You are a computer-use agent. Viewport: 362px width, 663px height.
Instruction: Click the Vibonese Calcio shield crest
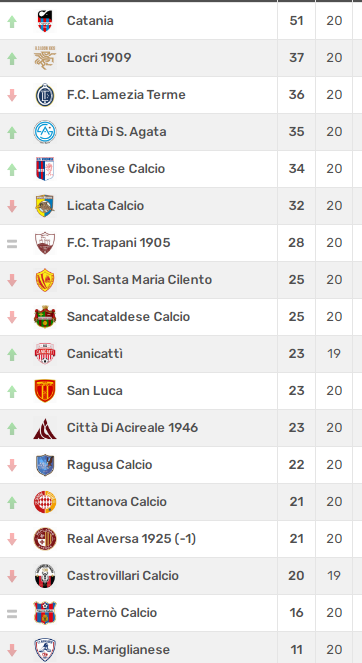(x=45, y=169)
